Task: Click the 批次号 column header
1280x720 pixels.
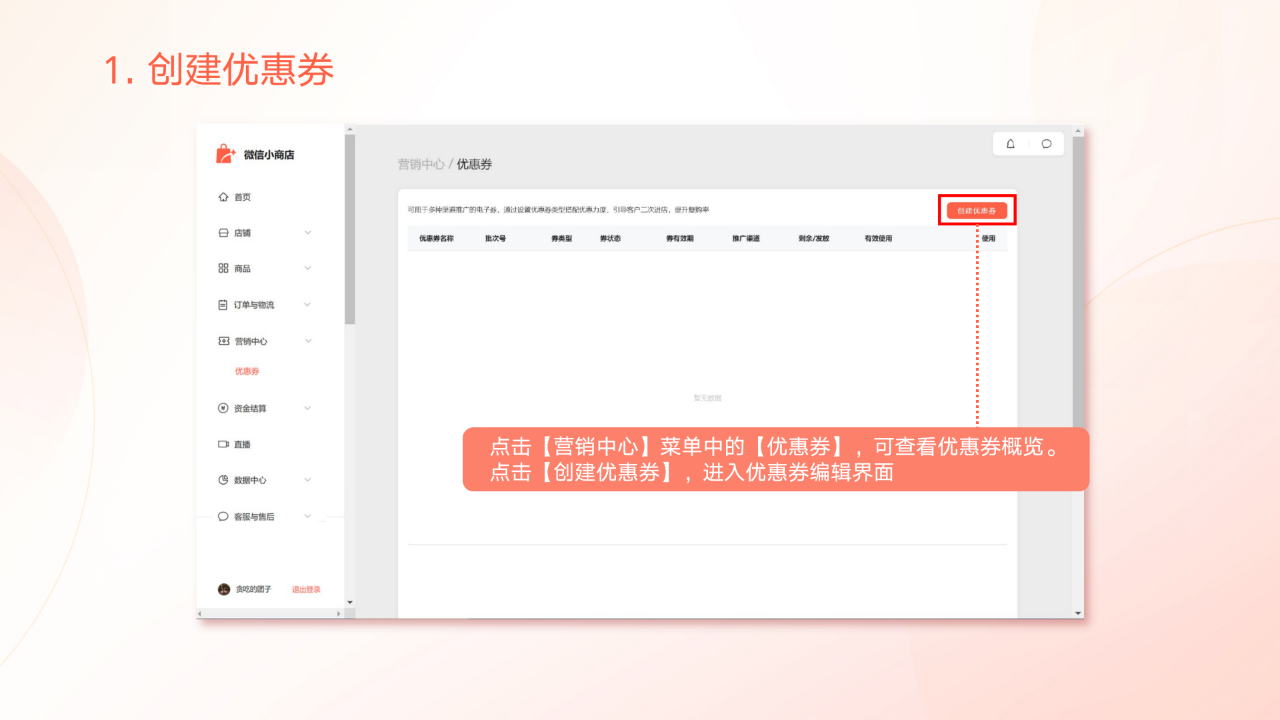Action: [x=496, y=239]
